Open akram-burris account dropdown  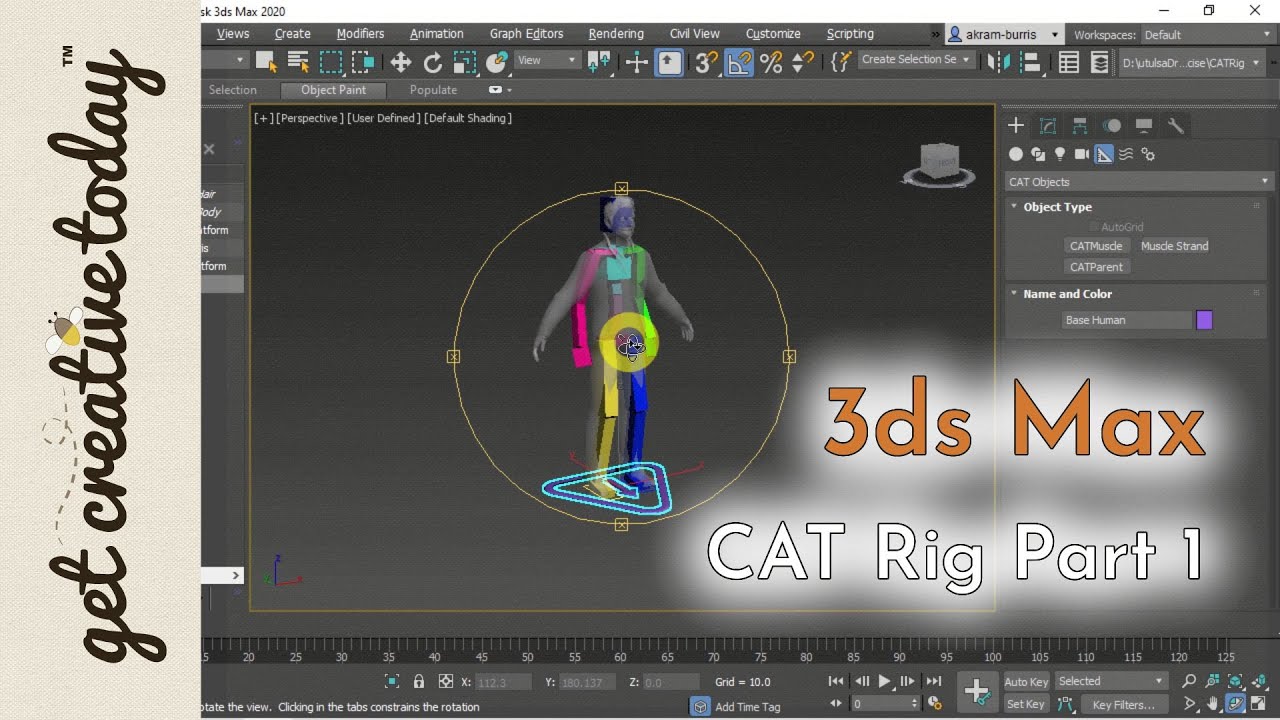point(1004,34)
